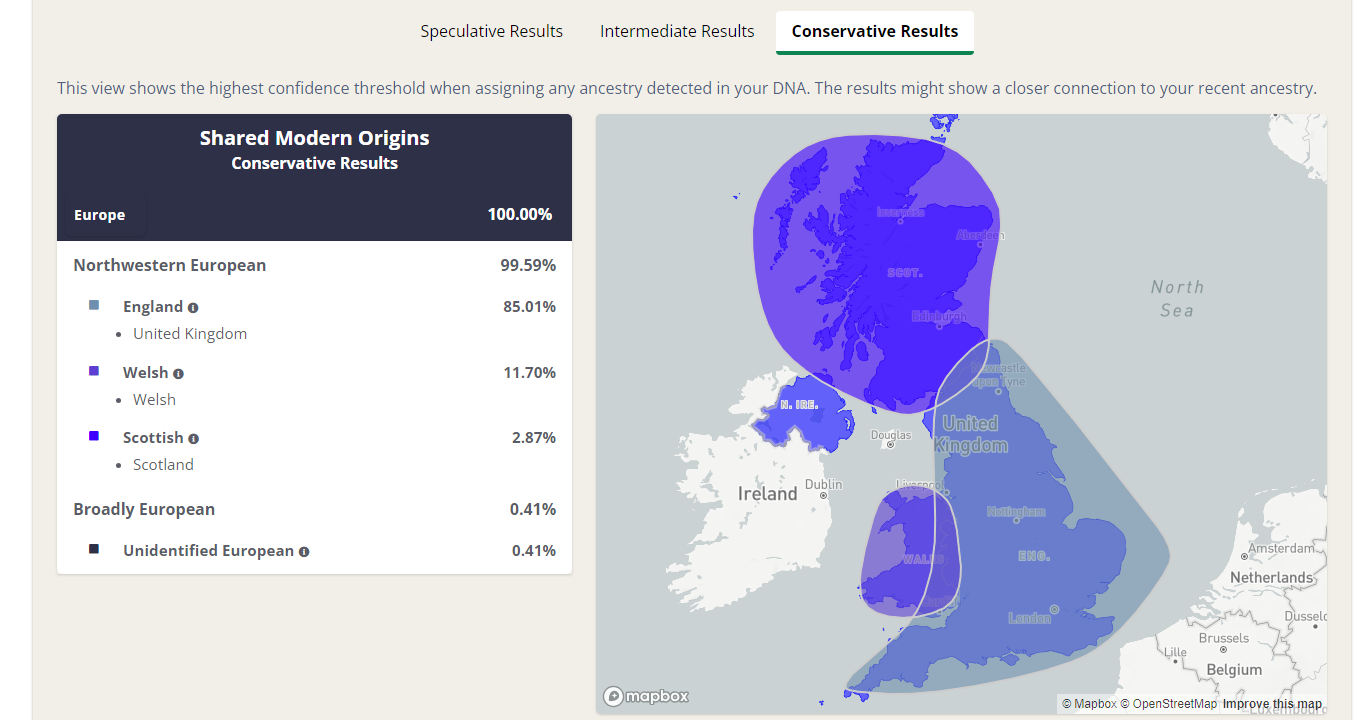Screen dimensions: 1358x720
Task: Open the Scottish info icon
Action: [x=194, y=439]
